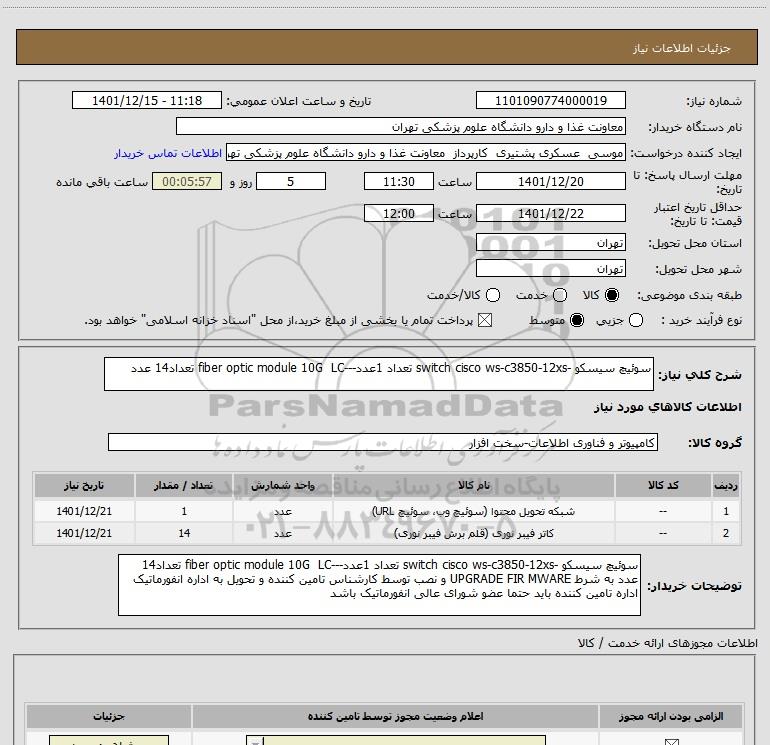The height and width of the screenshot is (745, 770).
Task: Click the تاریخ نیاز column header
Action: pos(84,485)
